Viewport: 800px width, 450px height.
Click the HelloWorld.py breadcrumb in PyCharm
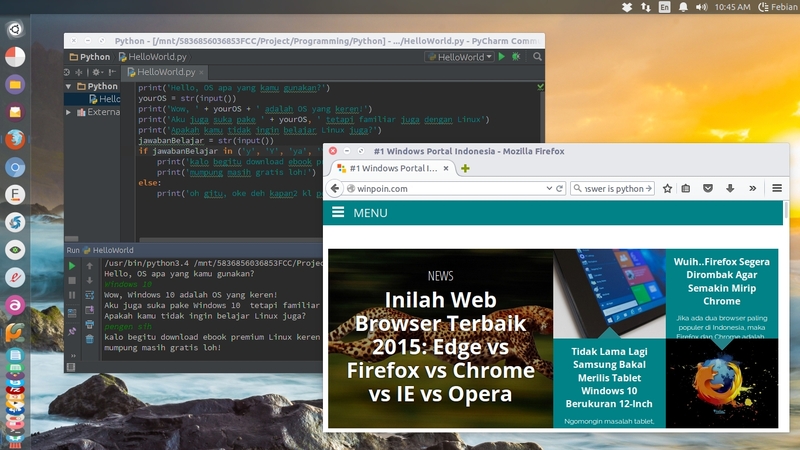click(153, 57)
